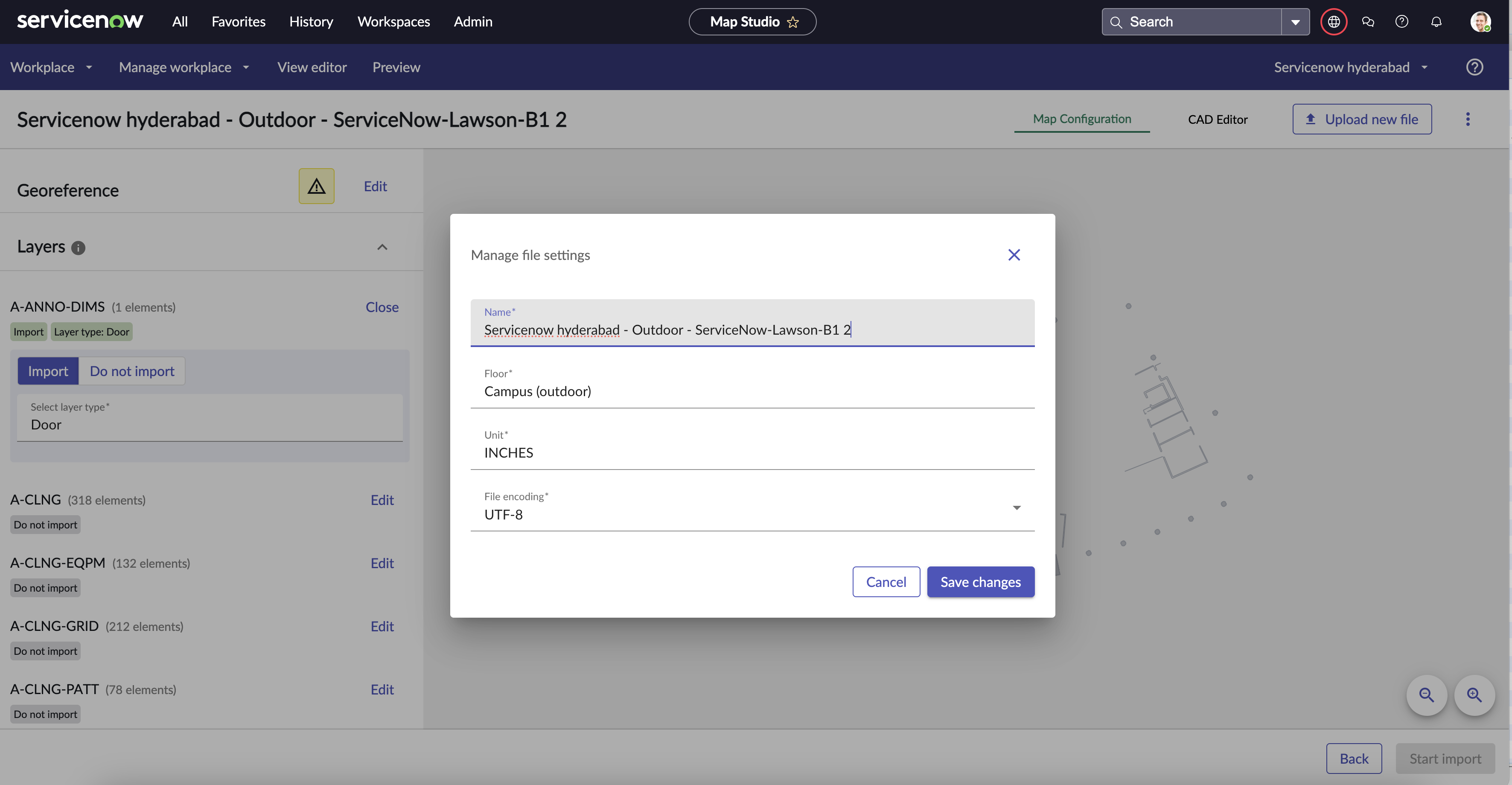Open the chat conversations icon
Screen dimensions: 1512x785
[x=1368, y=22]
